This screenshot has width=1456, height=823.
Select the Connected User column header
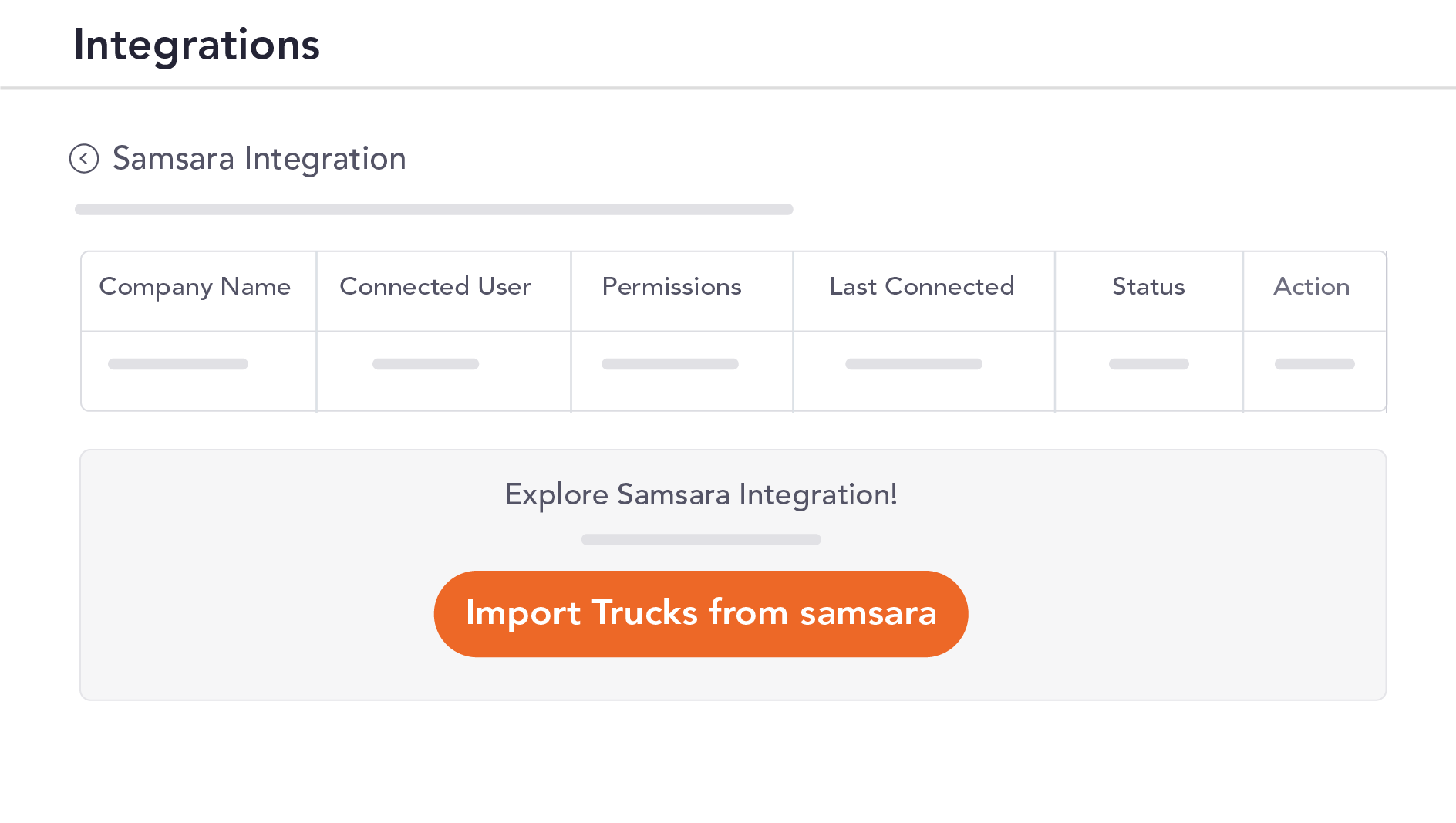click(435, 287)
